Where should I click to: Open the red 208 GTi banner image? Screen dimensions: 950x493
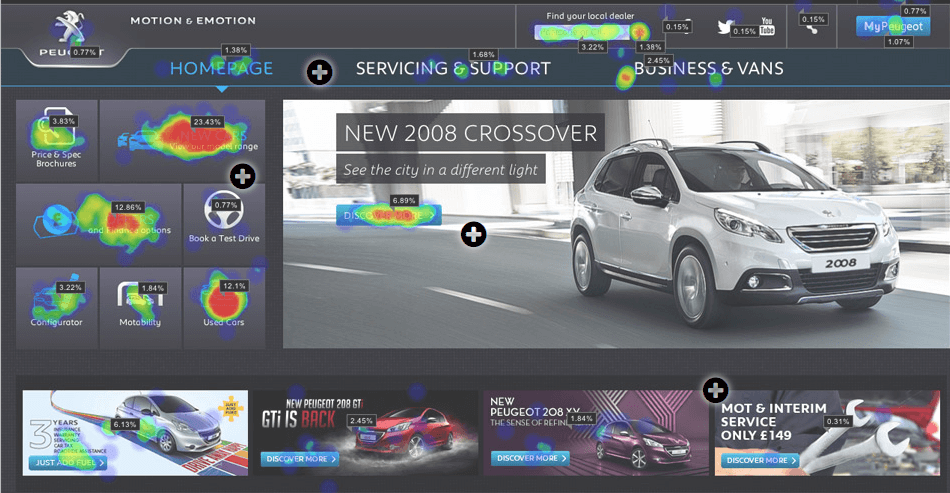pyautogui.click(x=367, y=432)
